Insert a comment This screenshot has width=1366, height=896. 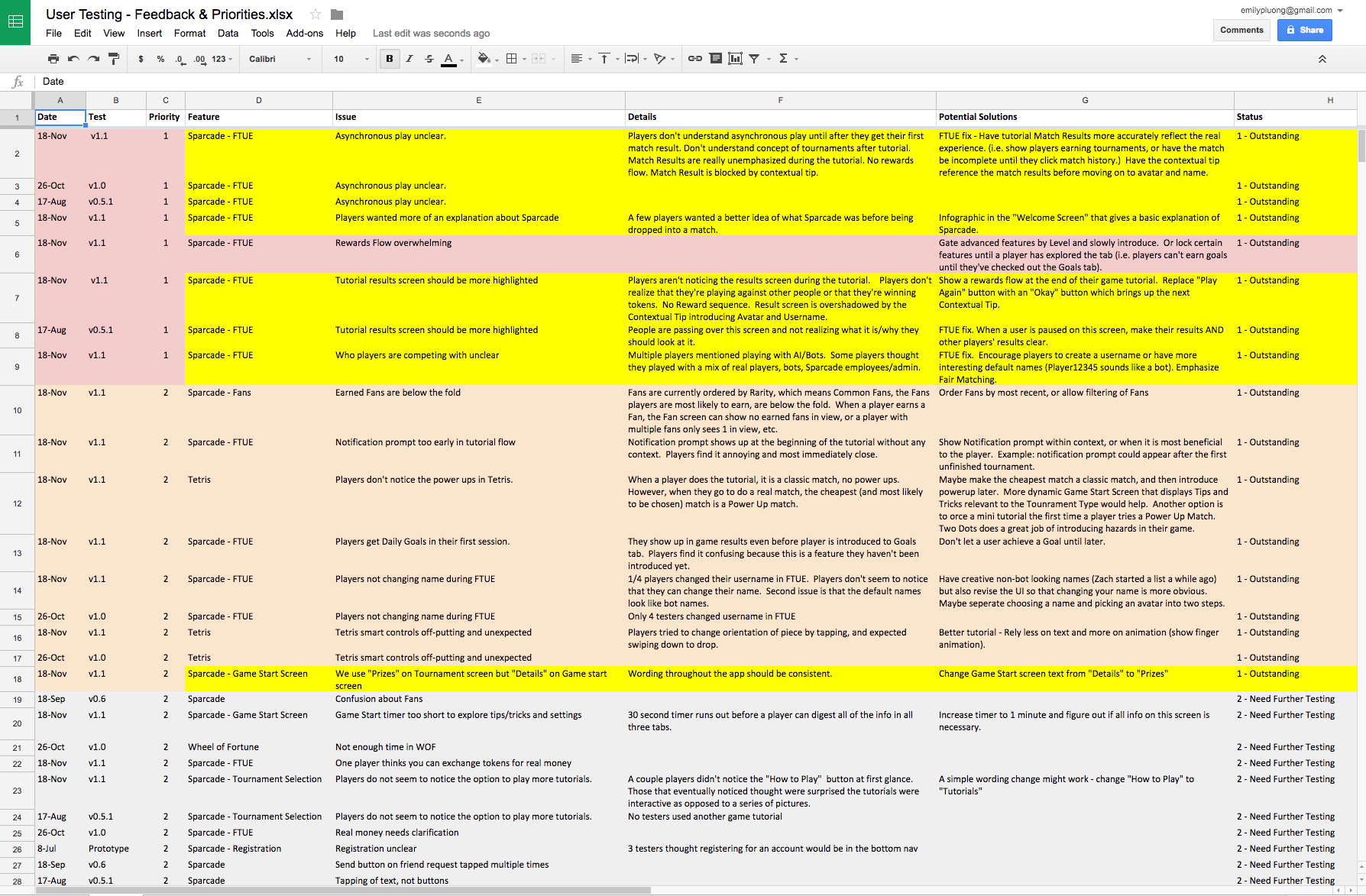pyautogui.click(x=715, y=59)
